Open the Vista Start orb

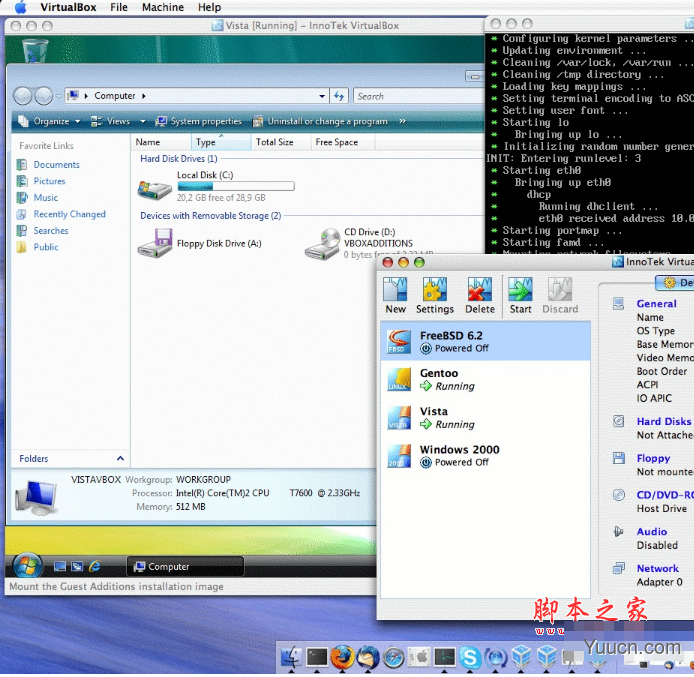pyautogui.click(x=27, y=566)
